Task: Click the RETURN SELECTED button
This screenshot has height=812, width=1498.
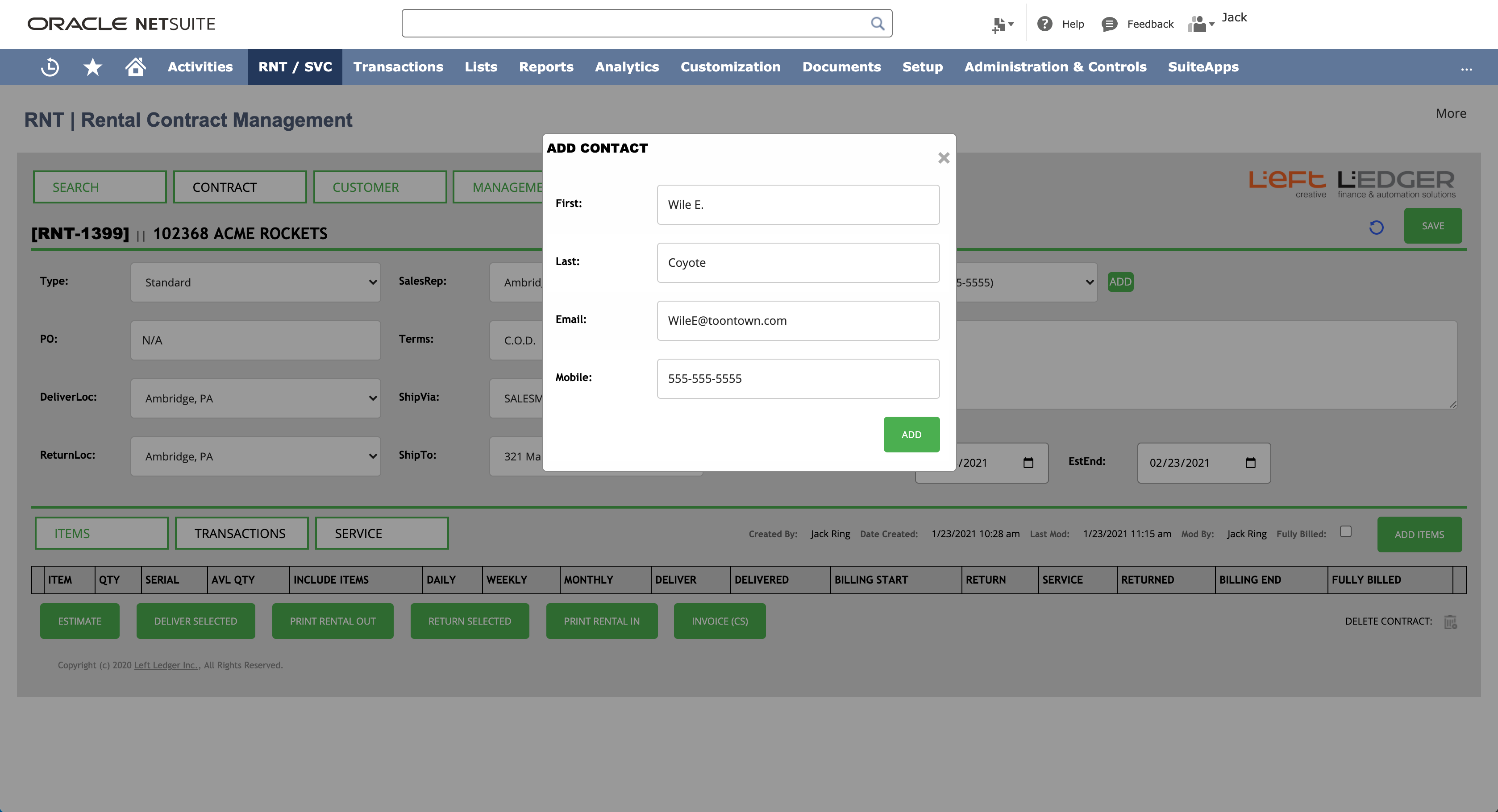Action: [x=470, y=621]
